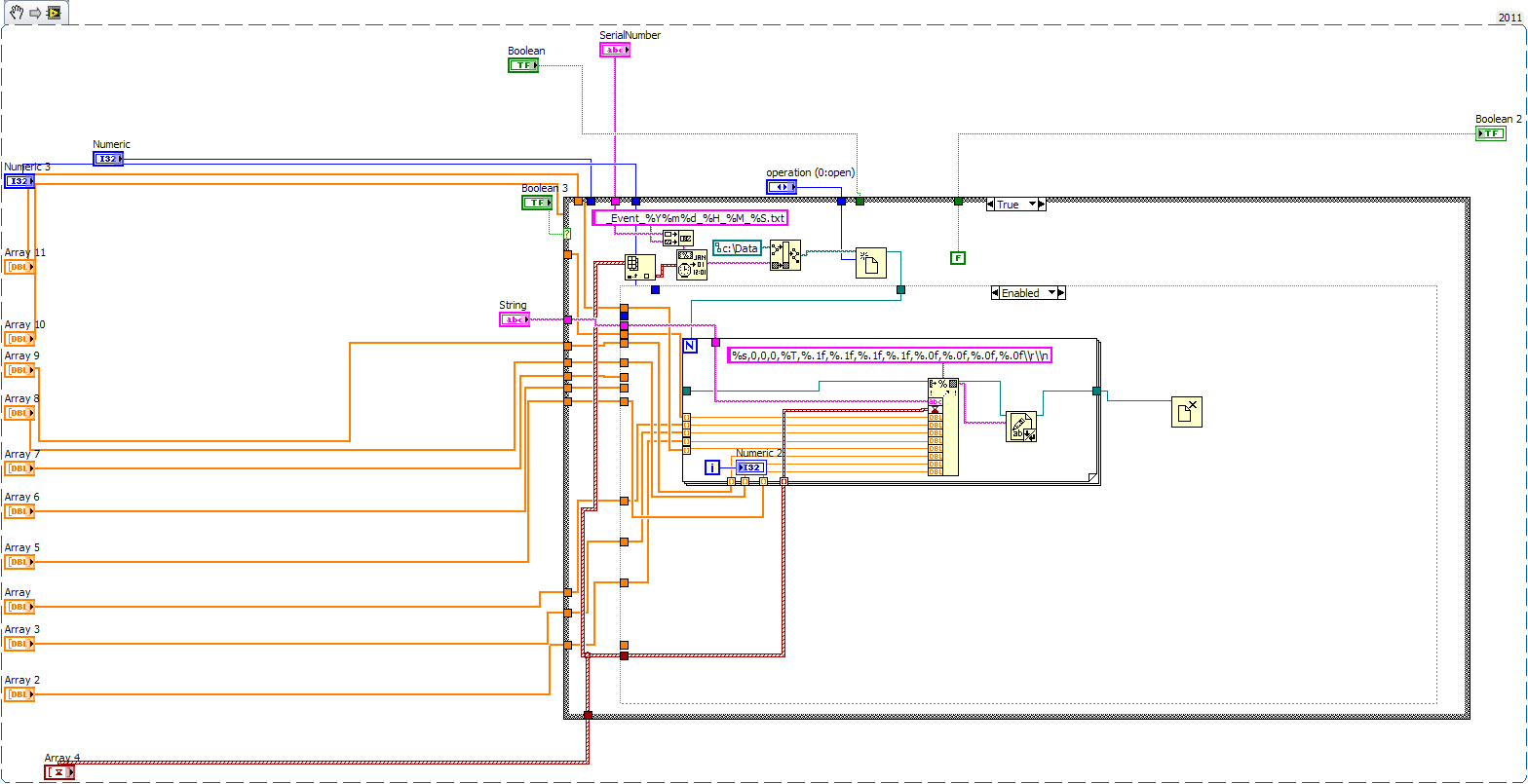Click the Open/Create/Replace File node
Screen dimensions: 1528x784
pyautogui.click(x=871, y=263)
